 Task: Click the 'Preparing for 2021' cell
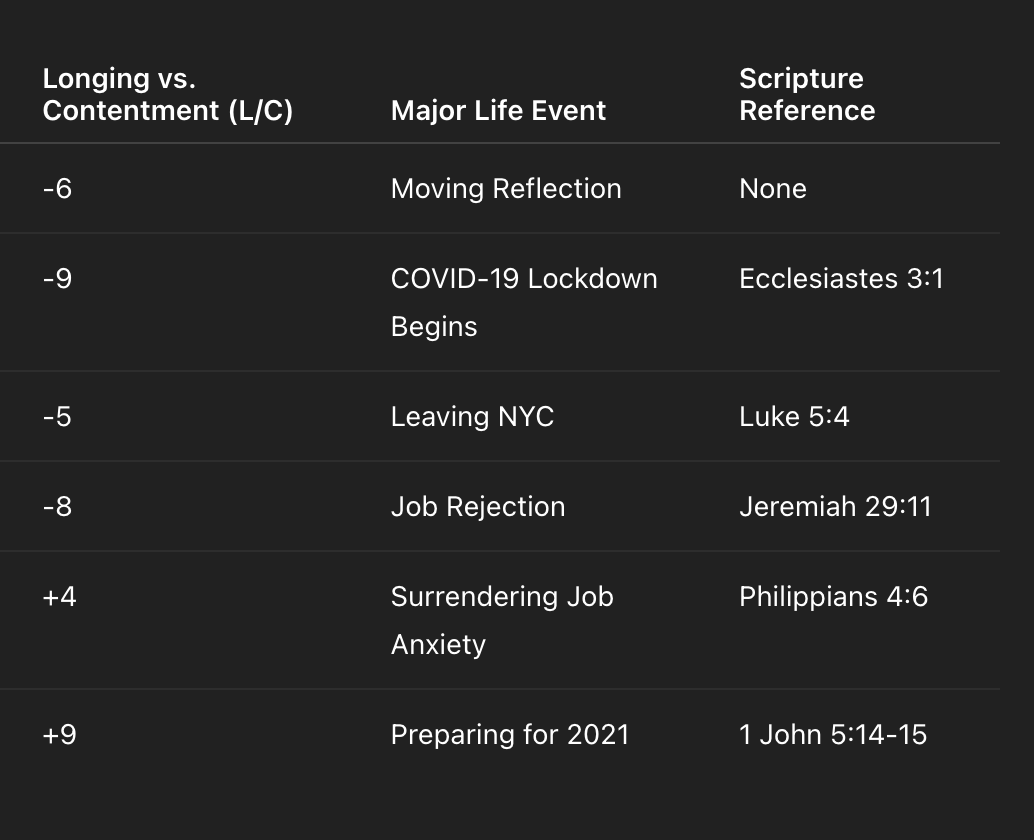point(510,735)
